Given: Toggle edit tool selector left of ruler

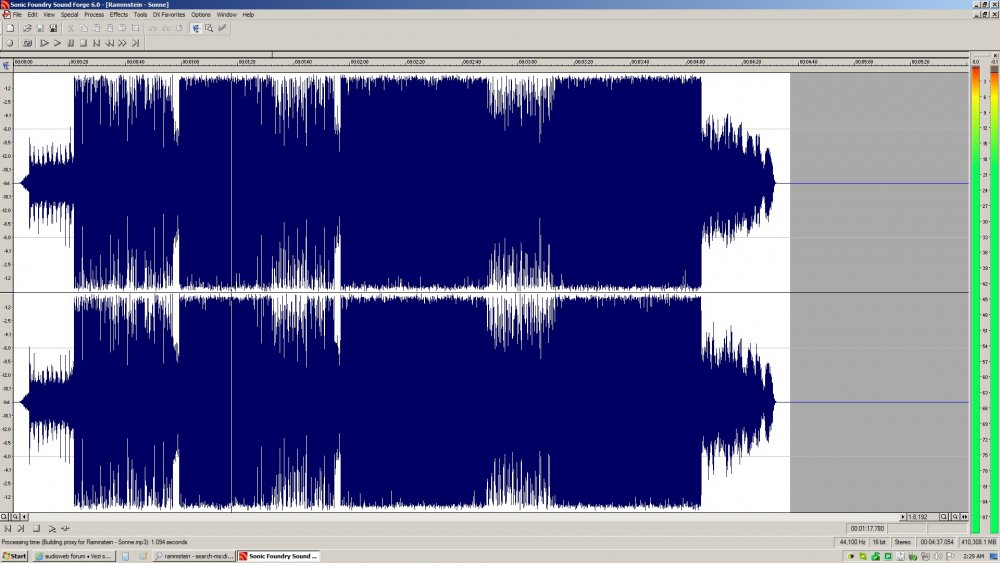Looking at the screenshot, I should coord(6,65).
